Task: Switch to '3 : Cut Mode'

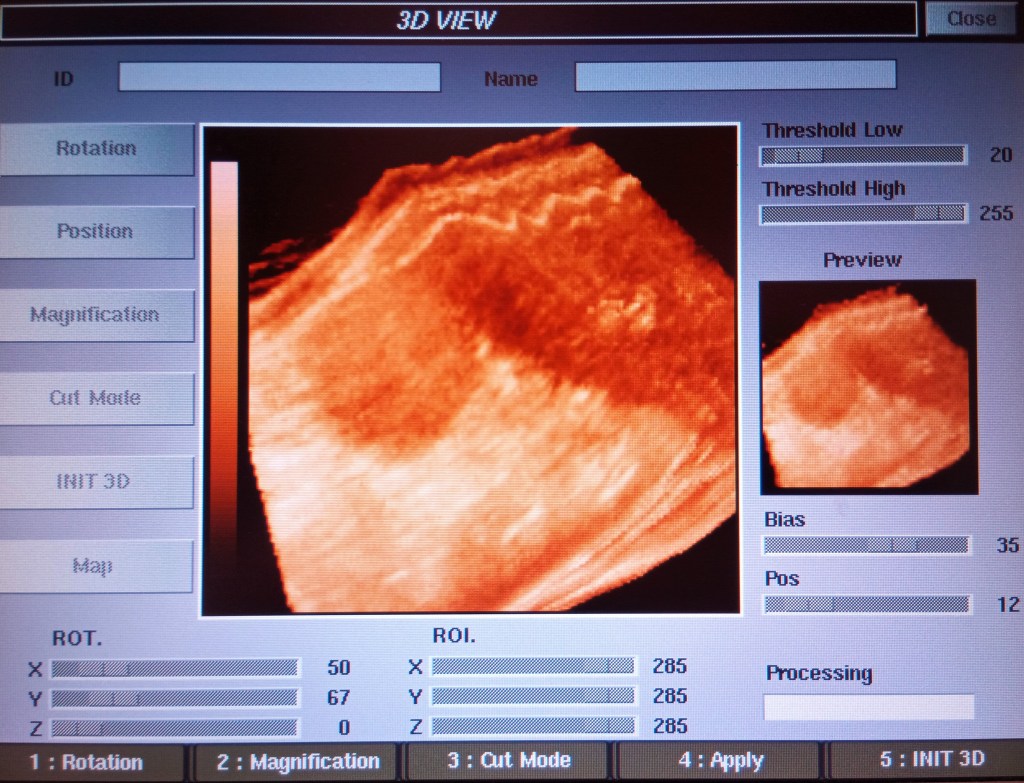Action: click(508, 761)
